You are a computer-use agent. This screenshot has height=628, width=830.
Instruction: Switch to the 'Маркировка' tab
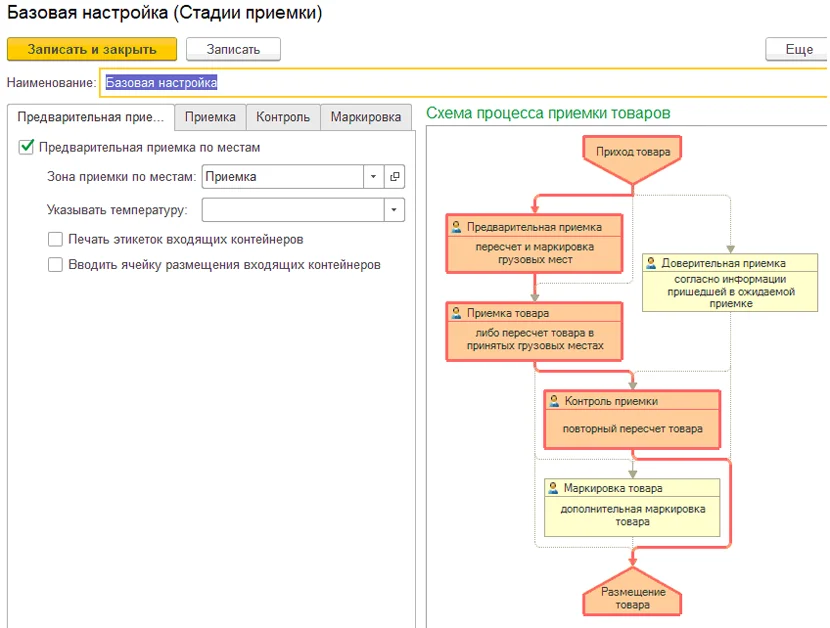[366, 117]
